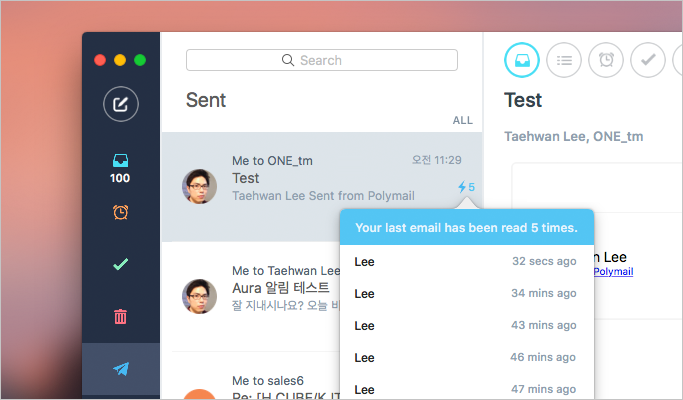Click recipients Taehwan Lee, ONE_tm
The height and width of the screenshot is (400, 683).
point(574,136)
